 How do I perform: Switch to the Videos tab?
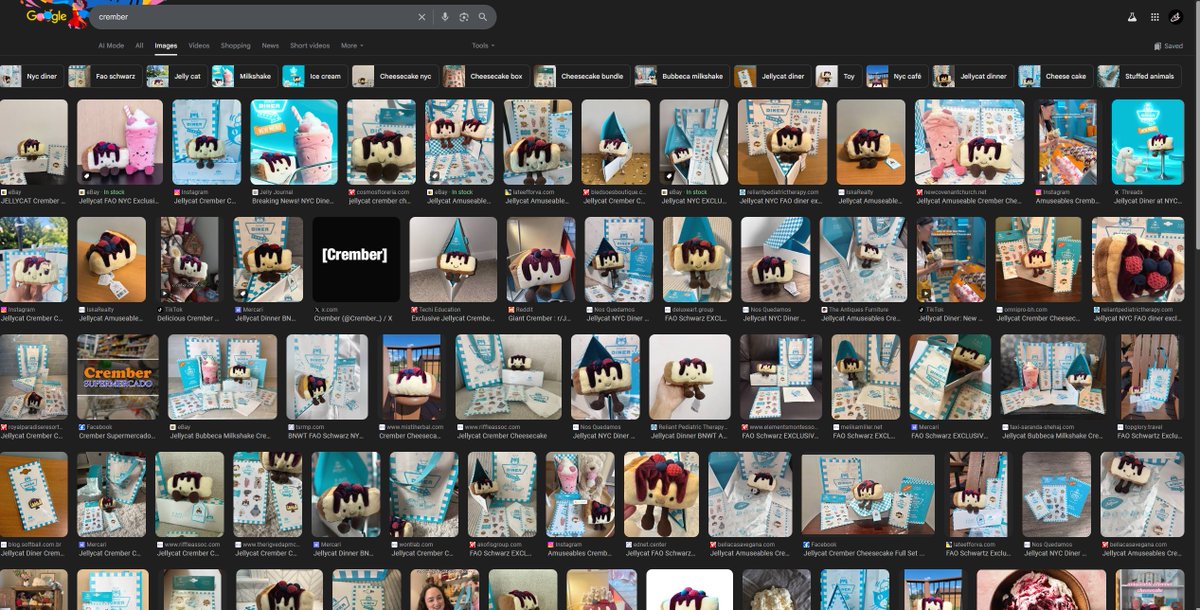coord(199,46)
